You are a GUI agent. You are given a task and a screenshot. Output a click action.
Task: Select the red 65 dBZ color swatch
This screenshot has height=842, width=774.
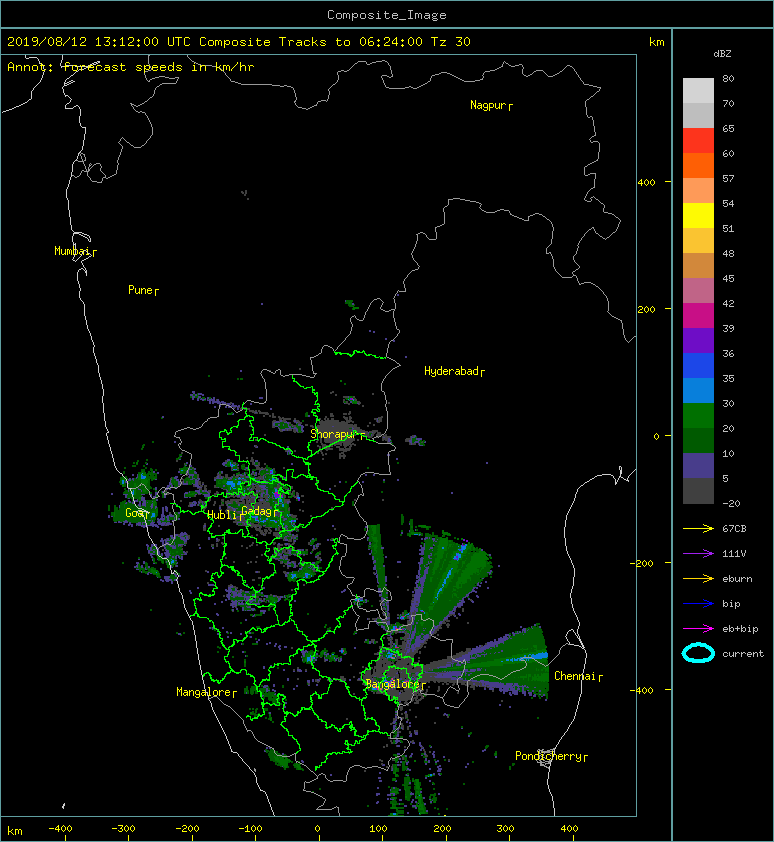pos(698,140)
